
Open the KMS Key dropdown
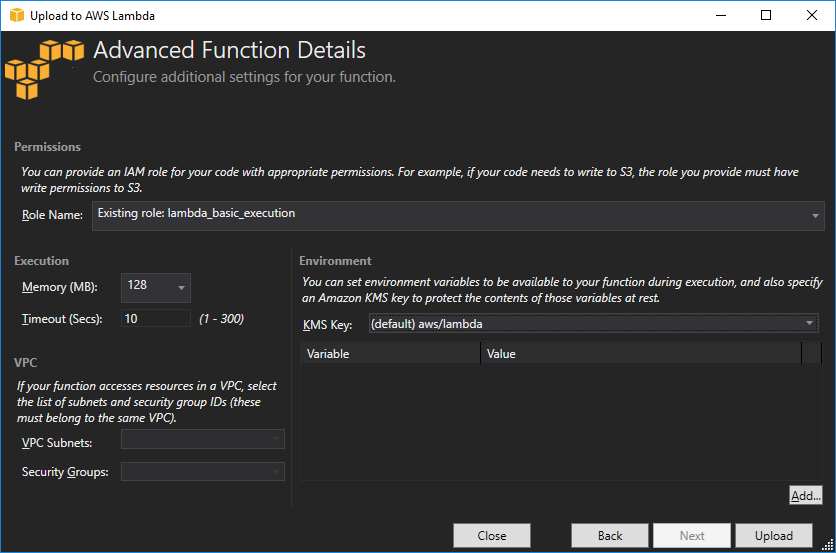tap(592, 324)
